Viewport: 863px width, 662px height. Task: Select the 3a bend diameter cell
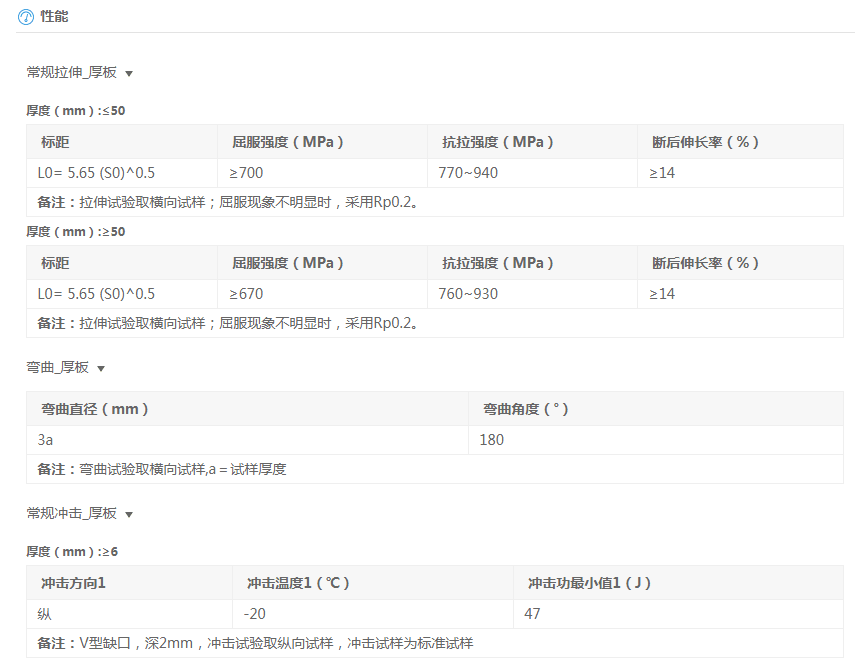point(45,440)
